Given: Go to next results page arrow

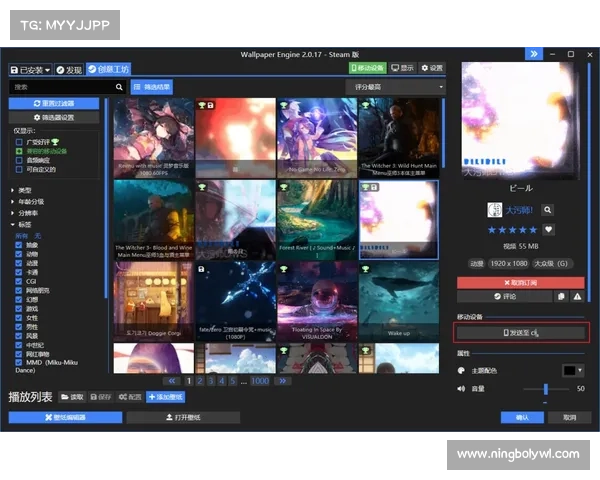Looking at the screenshot, I should point(282,381).
